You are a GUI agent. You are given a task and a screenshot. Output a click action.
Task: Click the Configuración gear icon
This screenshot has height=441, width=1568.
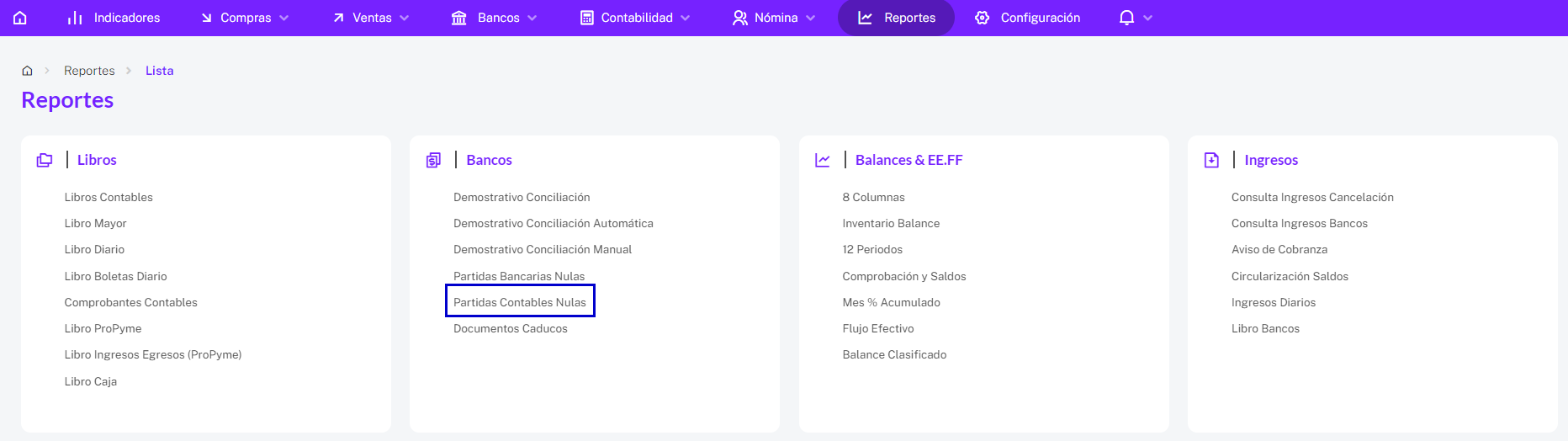(x=982, y=18)
